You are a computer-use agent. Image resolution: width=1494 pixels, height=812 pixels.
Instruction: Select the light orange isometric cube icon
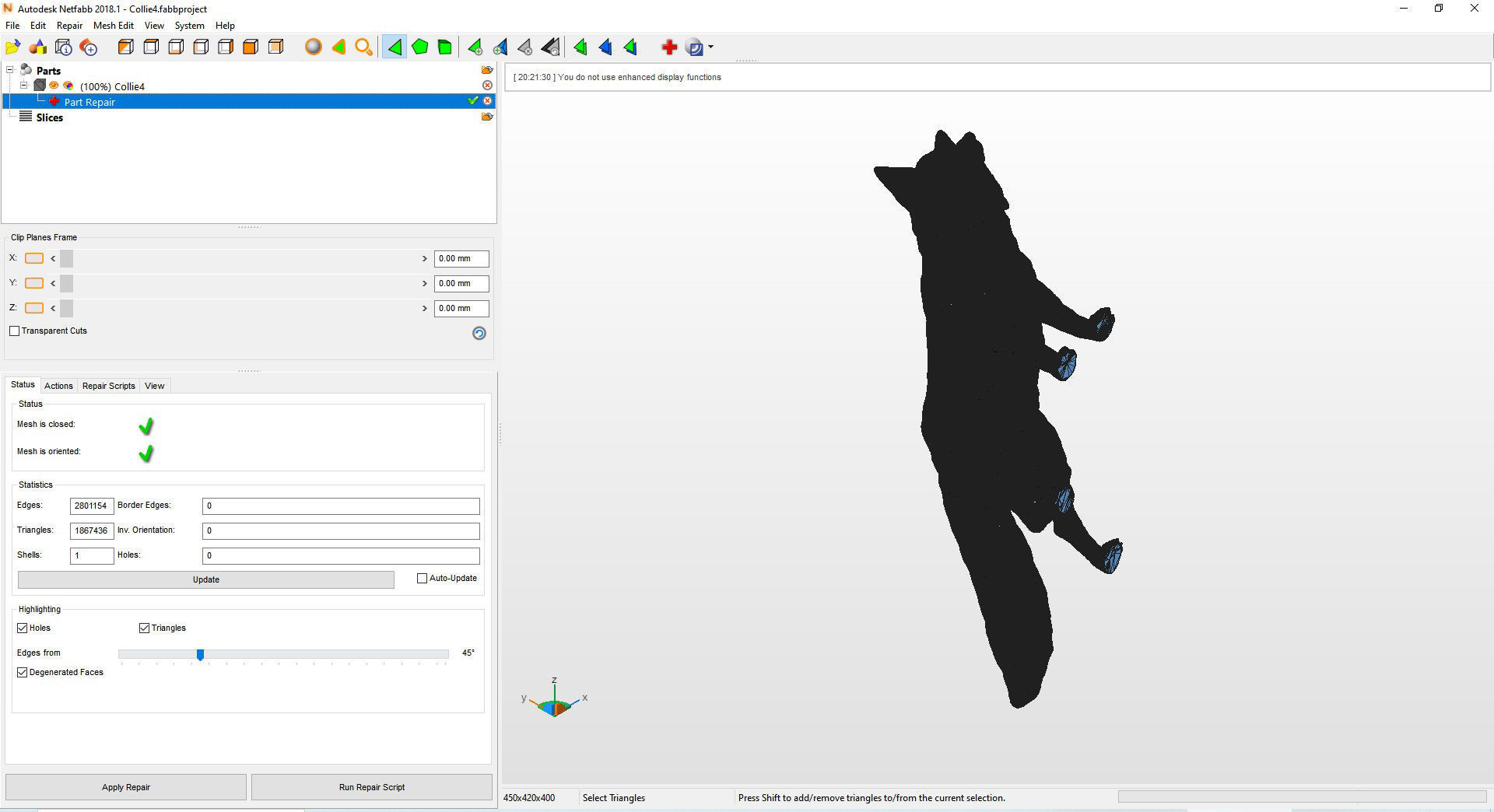pos(275,47)
